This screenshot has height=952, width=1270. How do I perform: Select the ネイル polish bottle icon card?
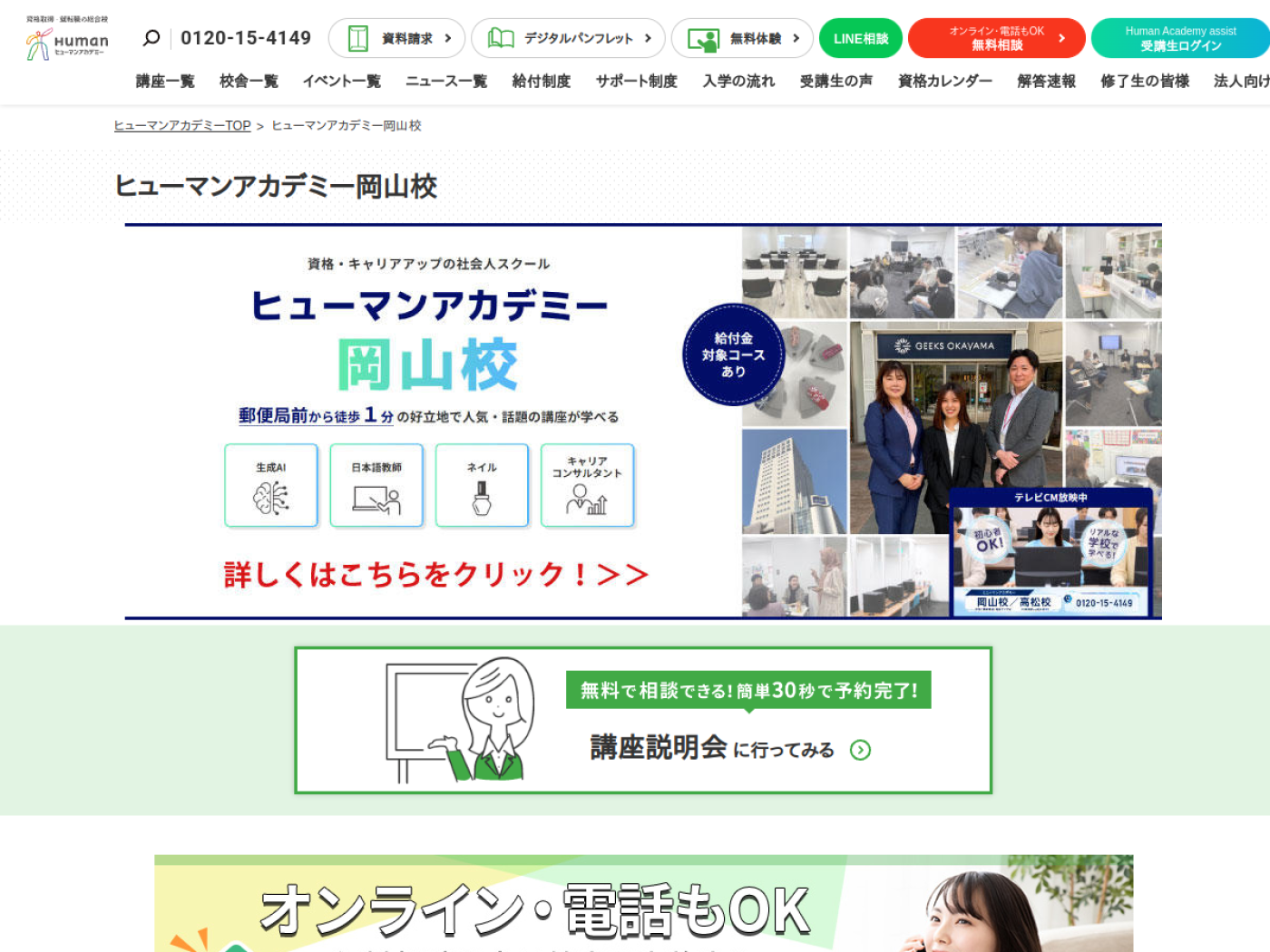pos(482,485)
